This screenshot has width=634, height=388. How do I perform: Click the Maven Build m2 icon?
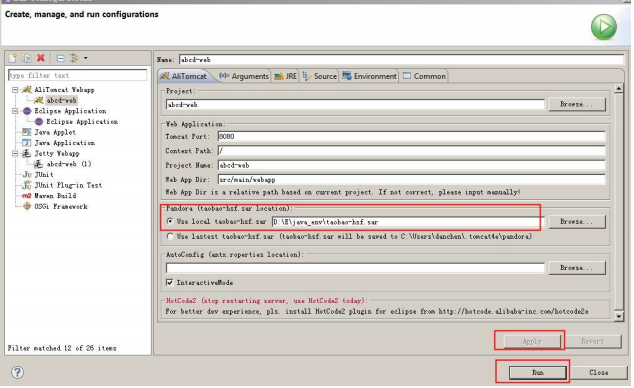click(27, 196)
